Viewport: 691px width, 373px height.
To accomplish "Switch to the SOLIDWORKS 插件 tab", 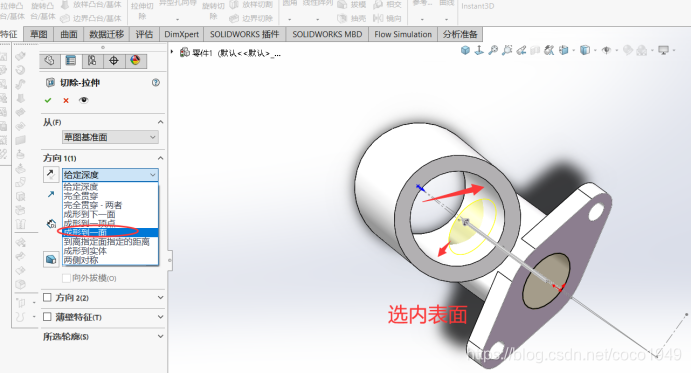I will pyautogui.click(x=245, y=34).
